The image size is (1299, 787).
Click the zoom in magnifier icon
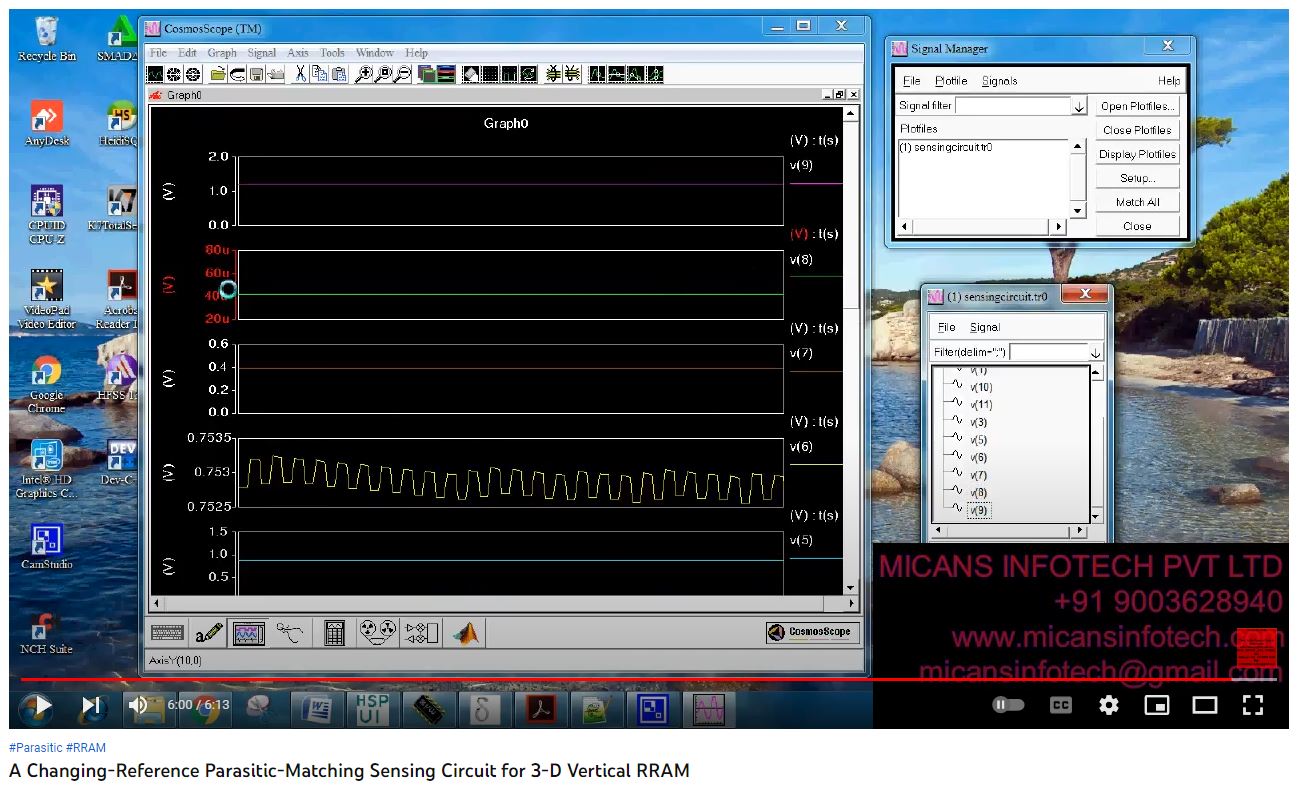coord(364,74)
